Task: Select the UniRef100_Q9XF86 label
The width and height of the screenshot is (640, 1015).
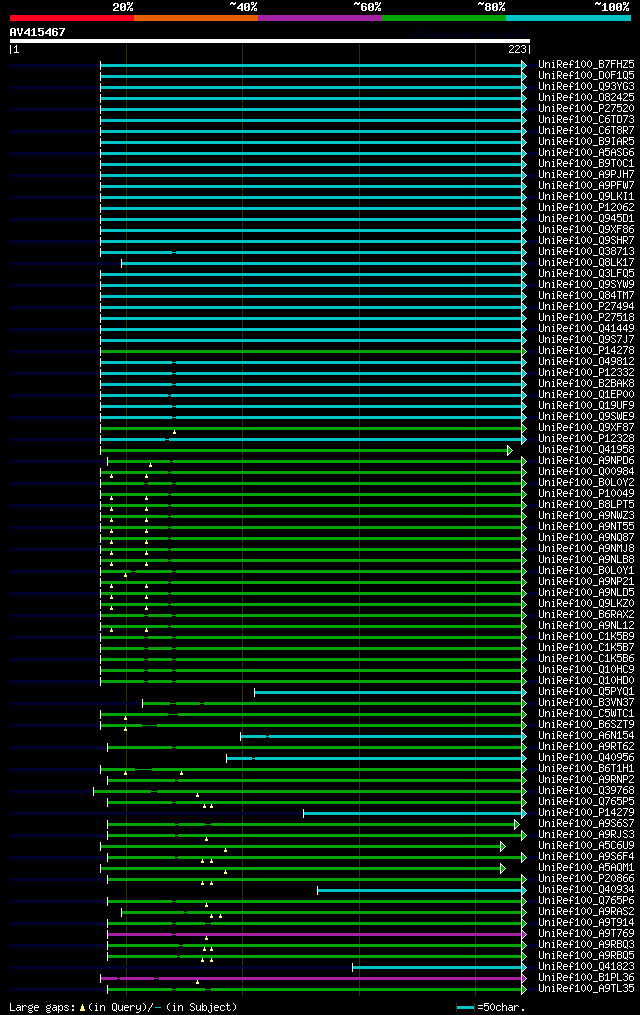Action: coord(586,230)
